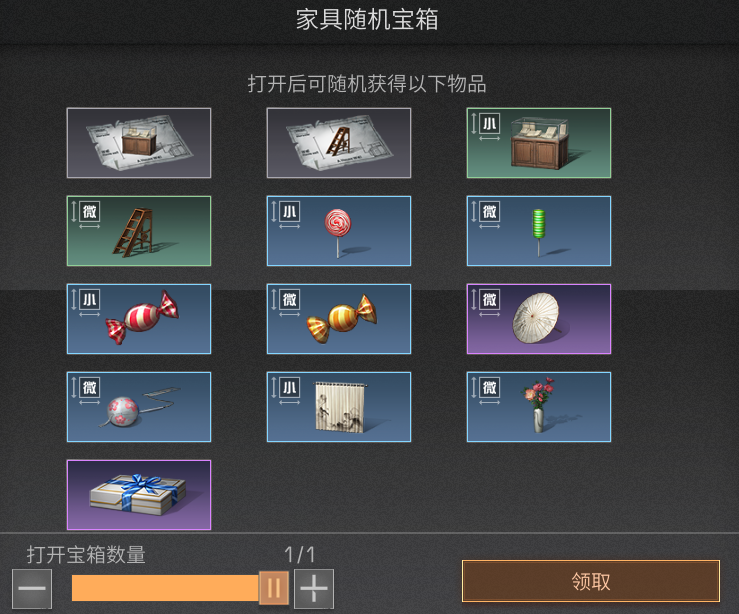Click the orange quantity slider bar
The height and width of the screenshot is (614, 739).
pyautogui.click(x=165, y=588)
